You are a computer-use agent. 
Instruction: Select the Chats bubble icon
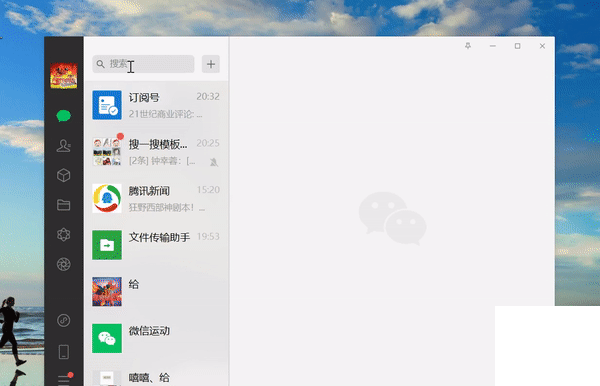pos(64,116)
